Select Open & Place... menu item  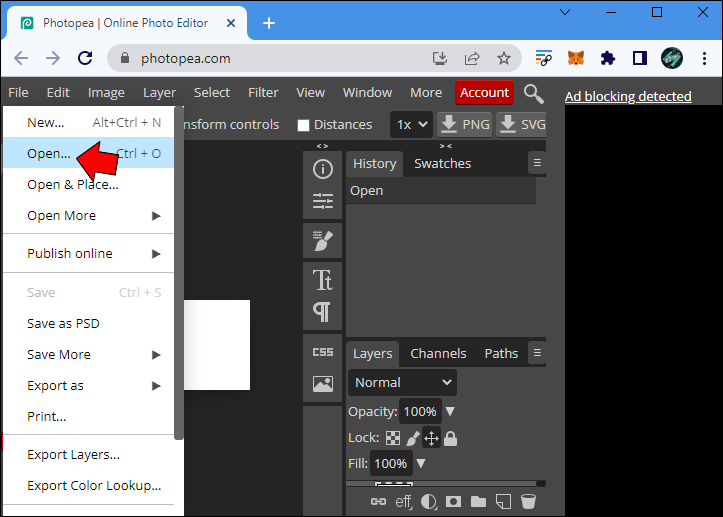89,184
